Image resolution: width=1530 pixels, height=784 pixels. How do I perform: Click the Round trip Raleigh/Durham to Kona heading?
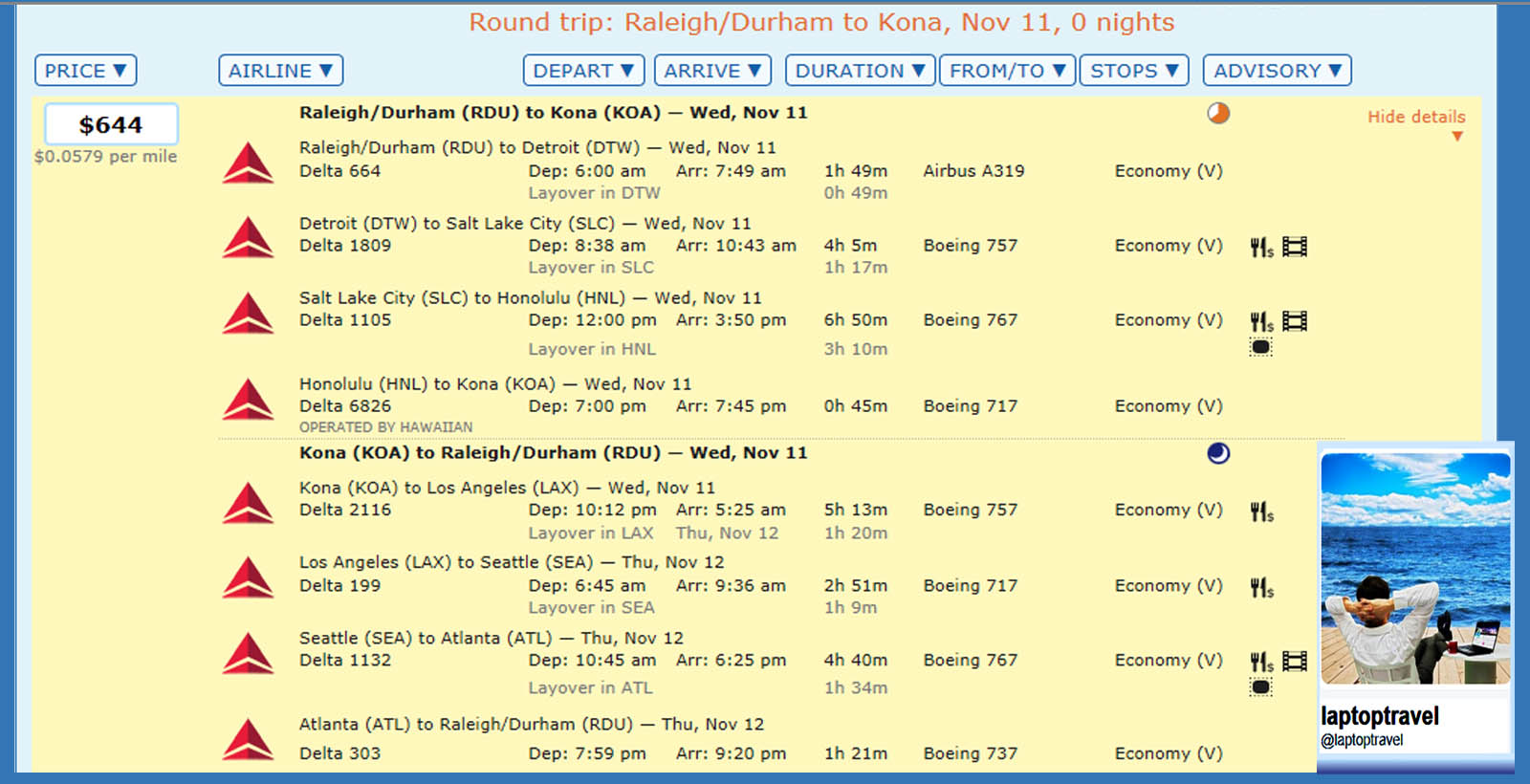[821, 23]
